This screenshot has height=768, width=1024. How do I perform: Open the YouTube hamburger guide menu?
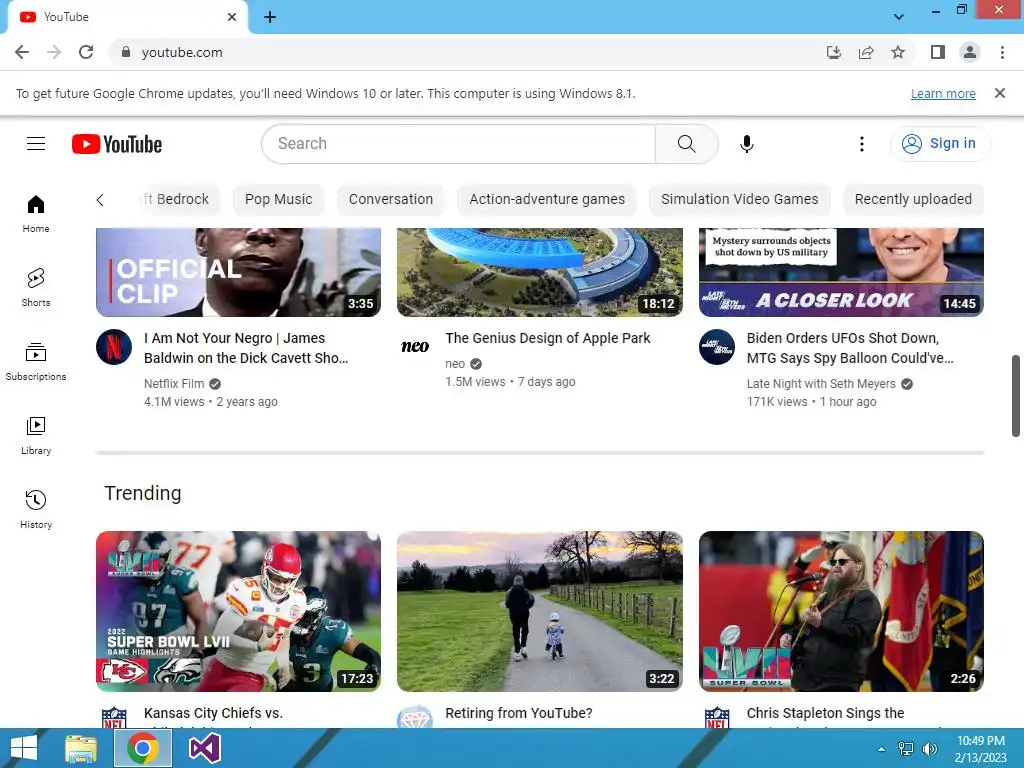(36, 144)
